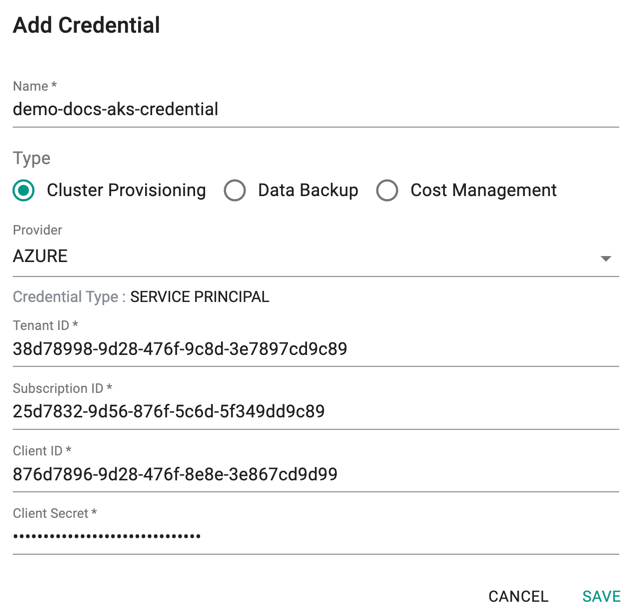The height and width of the screenshot is (612, 633).
Task: Click the Add Credential dialog title
Action: tap(86, 25)
